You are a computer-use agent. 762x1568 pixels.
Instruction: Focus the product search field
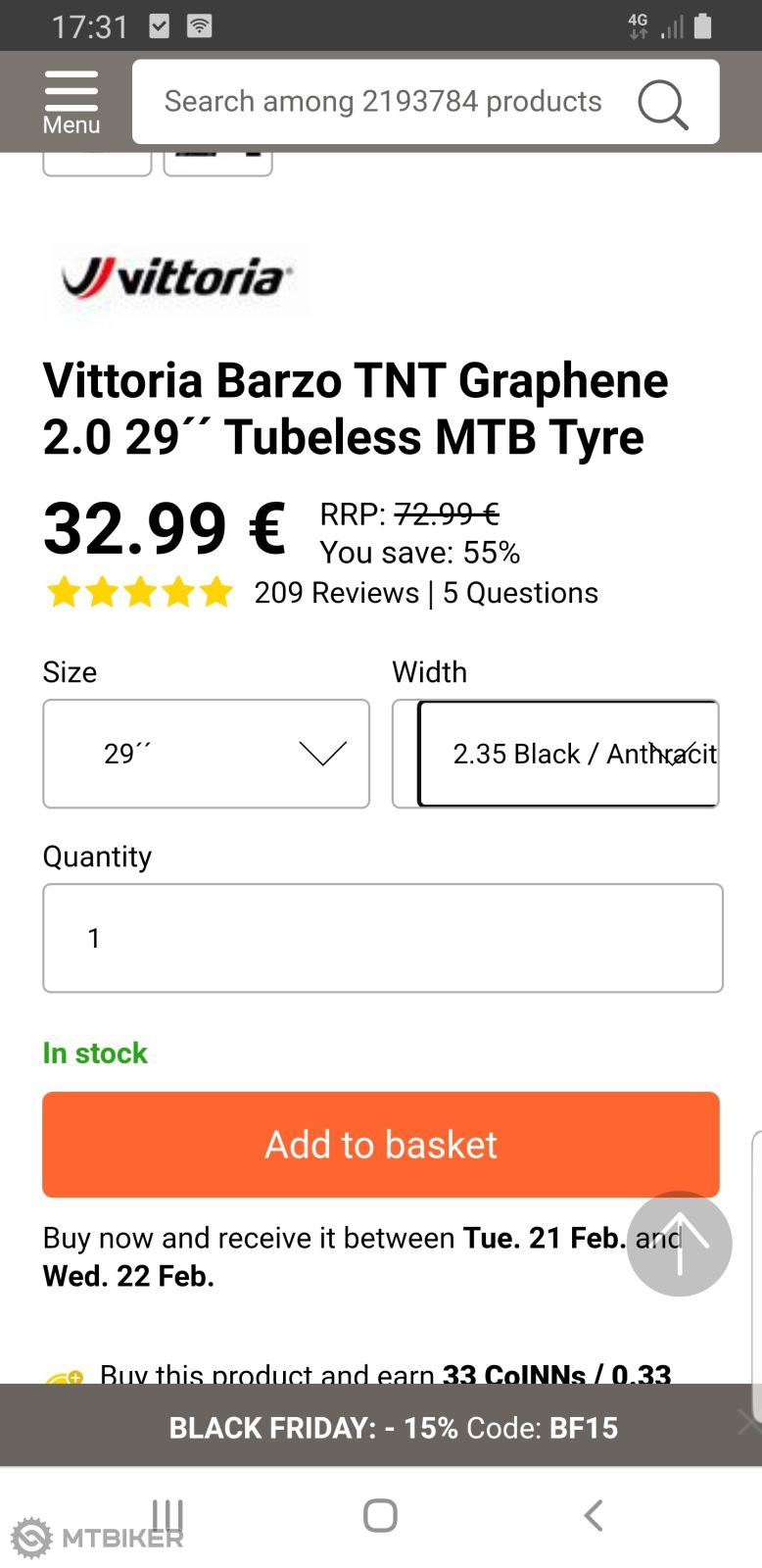coord(382,102)
